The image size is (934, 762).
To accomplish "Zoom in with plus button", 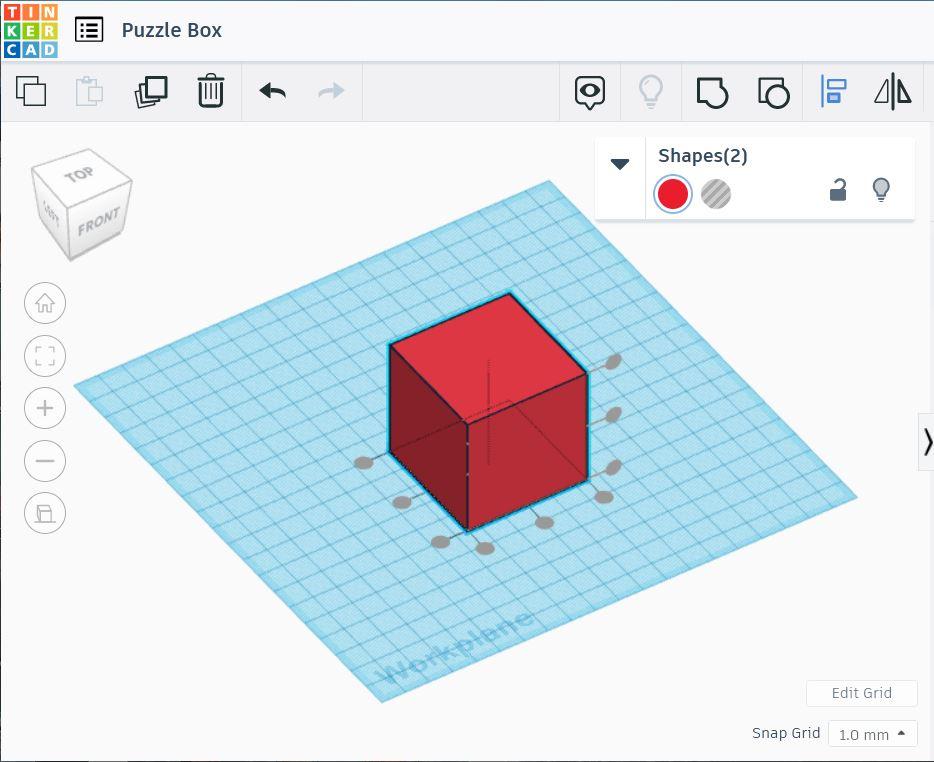I will [x=45, y=408].
